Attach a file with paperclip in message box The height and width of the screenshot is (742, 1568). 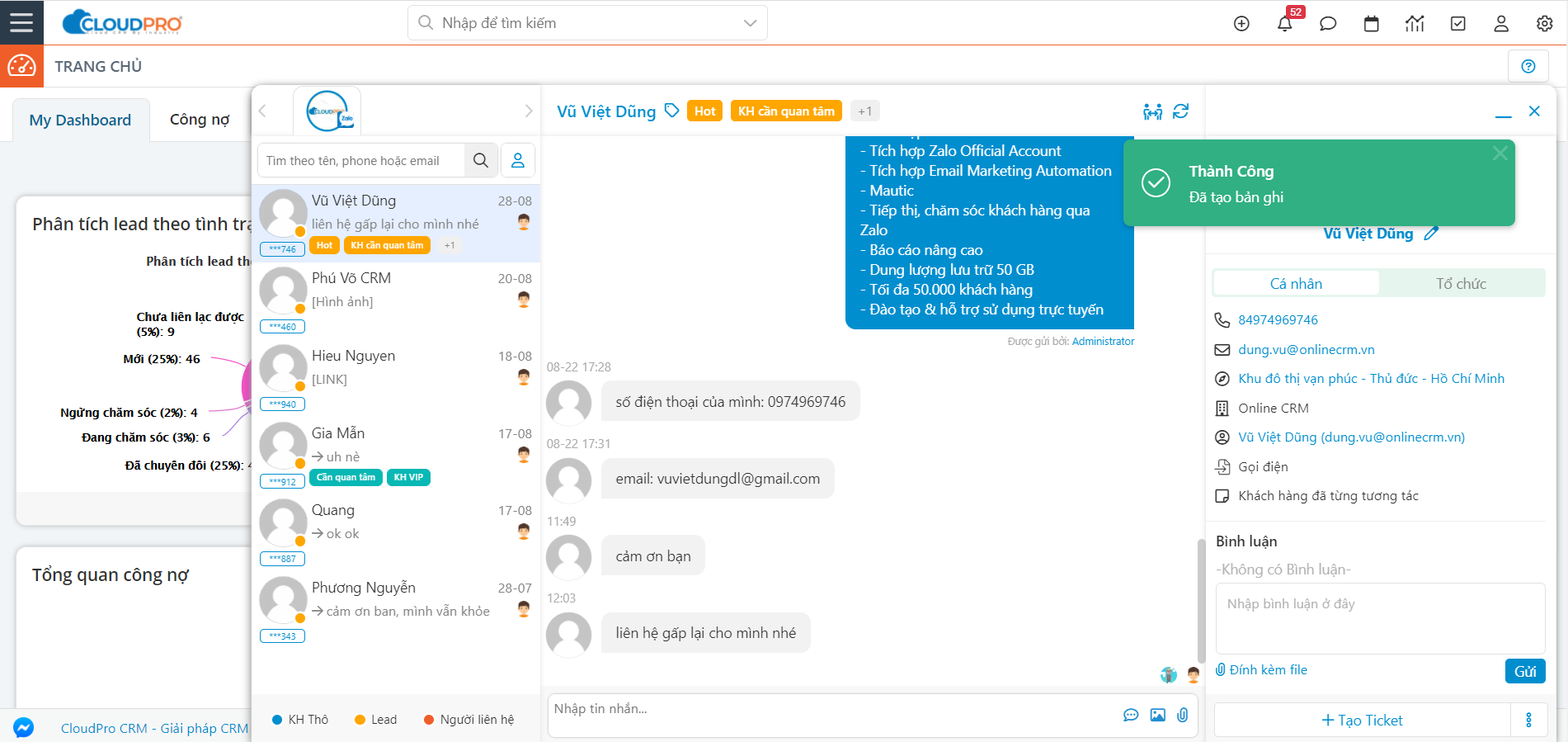pyautogui.click(x=1183, y=715)
